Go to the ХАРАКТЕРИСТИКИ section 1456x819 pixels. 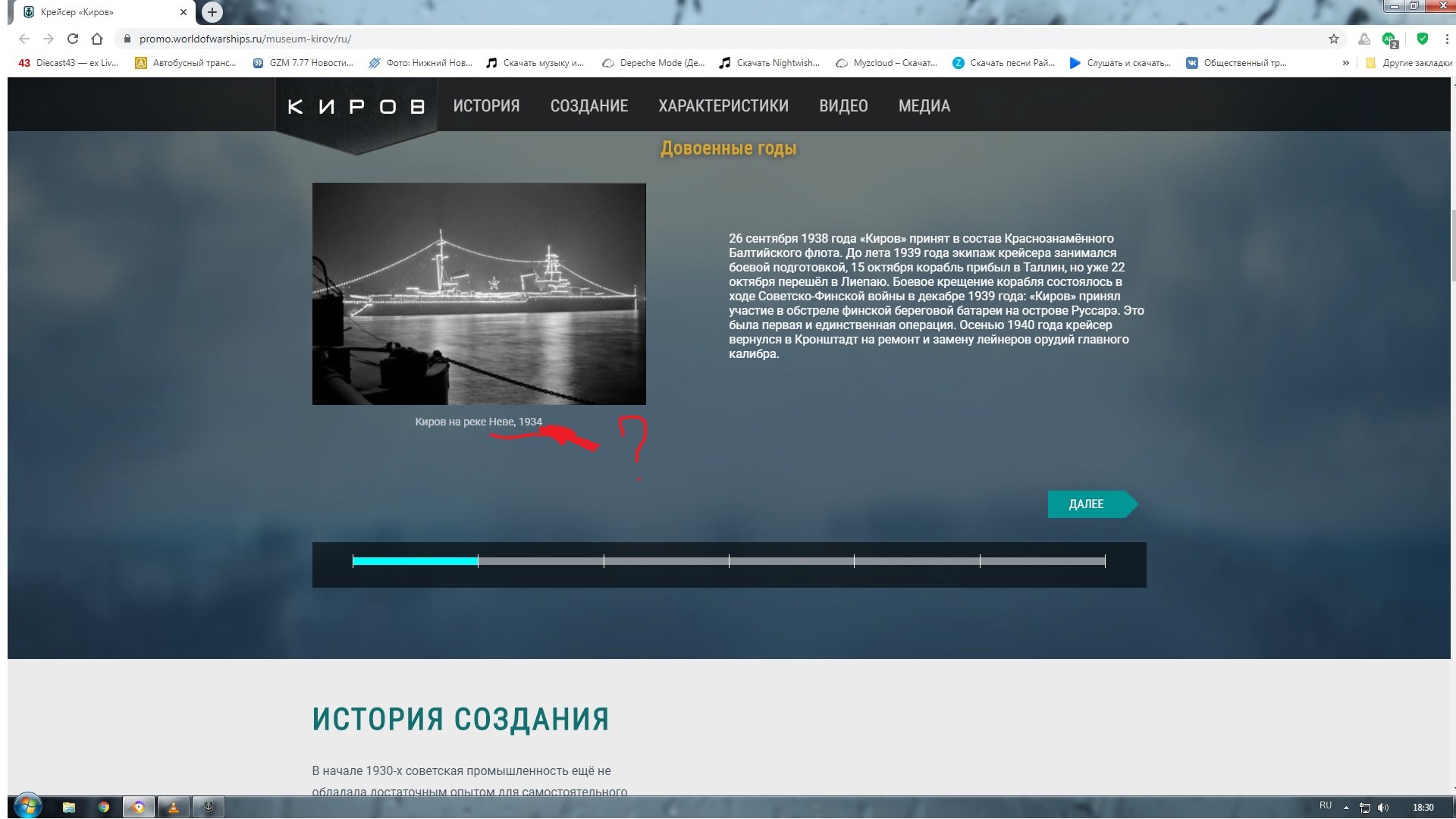[723, 106]
